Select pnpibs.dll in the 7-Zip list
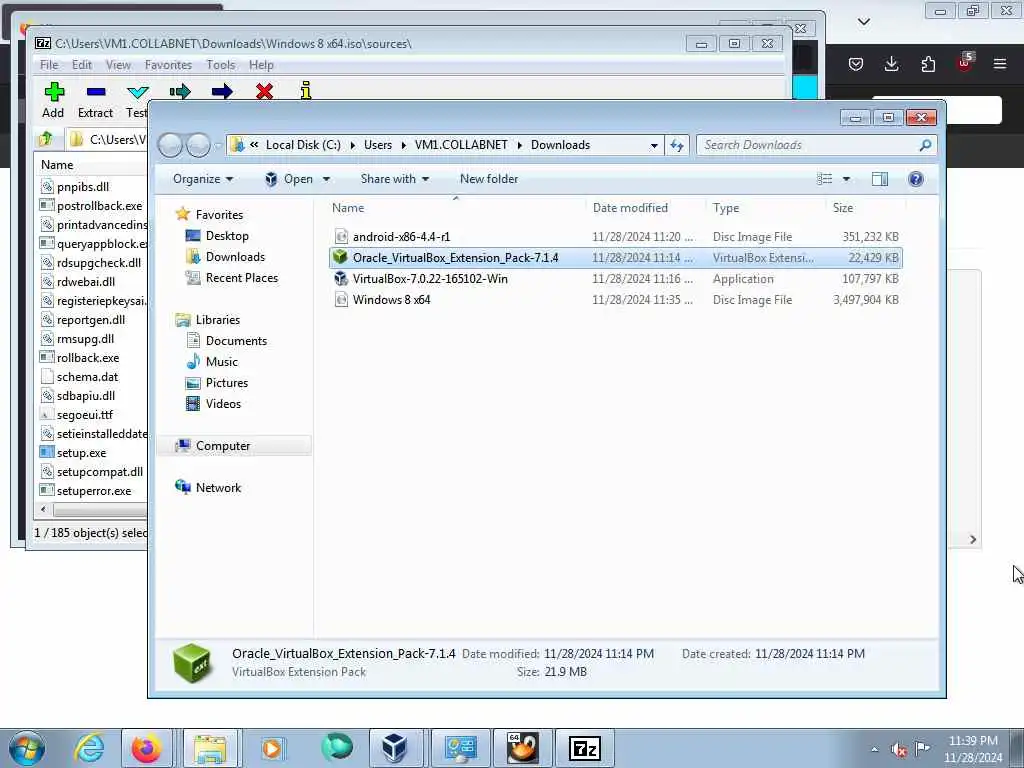This screenshot has width=1024, height=768. pyautogui.click(x=82, y=187)
